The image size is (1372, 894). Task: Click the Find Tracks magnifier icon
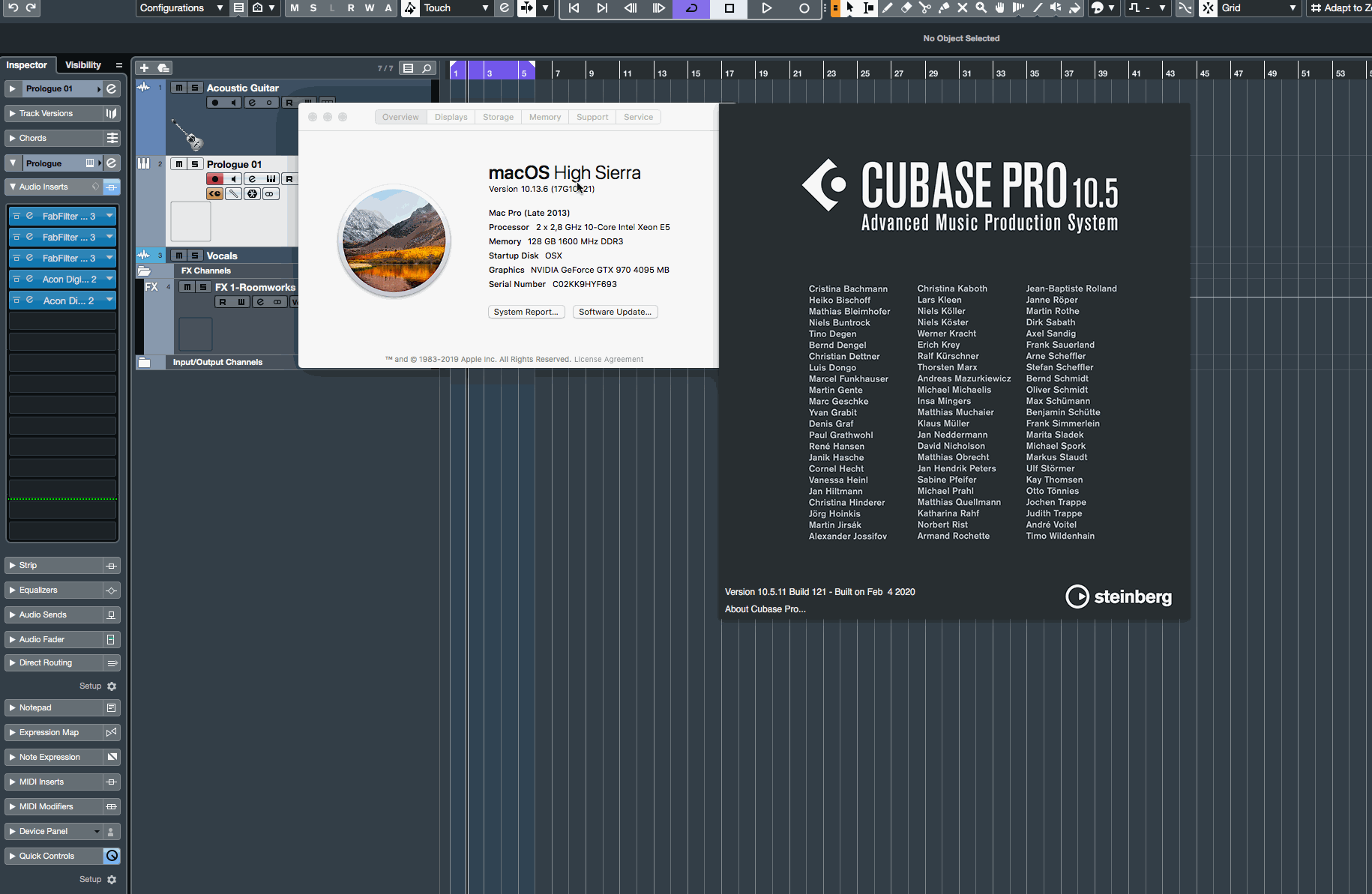[x=427, y=68]
